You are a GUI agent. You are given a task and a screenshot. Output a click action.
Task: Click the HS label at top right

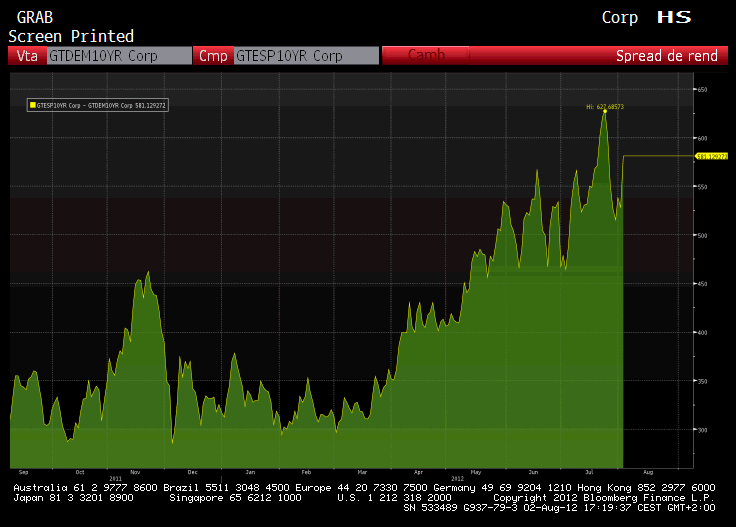pos(674,17)
